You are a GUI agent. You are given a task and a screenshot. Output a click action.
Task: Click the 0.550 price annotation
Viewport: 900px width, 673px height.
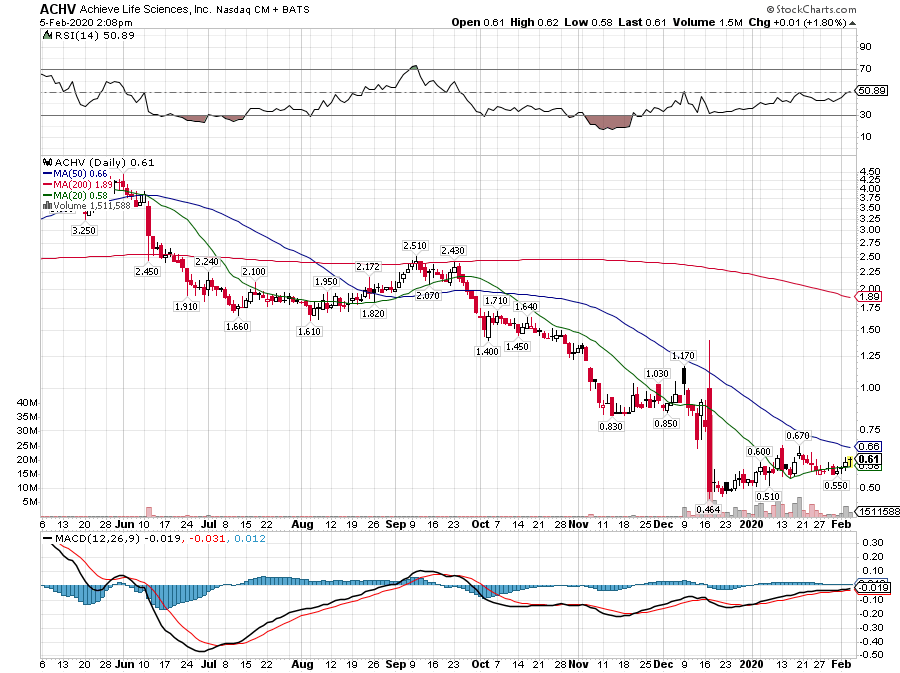(836, 485)
